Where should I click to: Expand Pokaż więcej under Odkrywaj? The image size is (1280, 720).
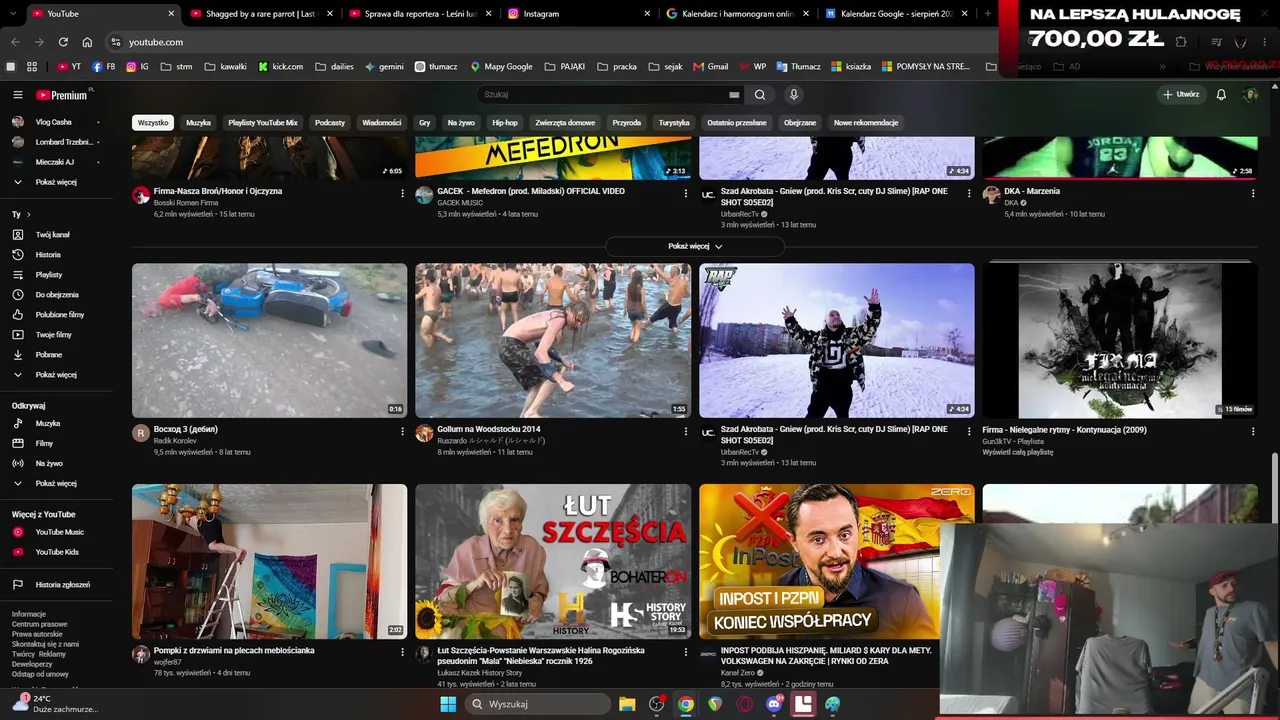(56, 484)
